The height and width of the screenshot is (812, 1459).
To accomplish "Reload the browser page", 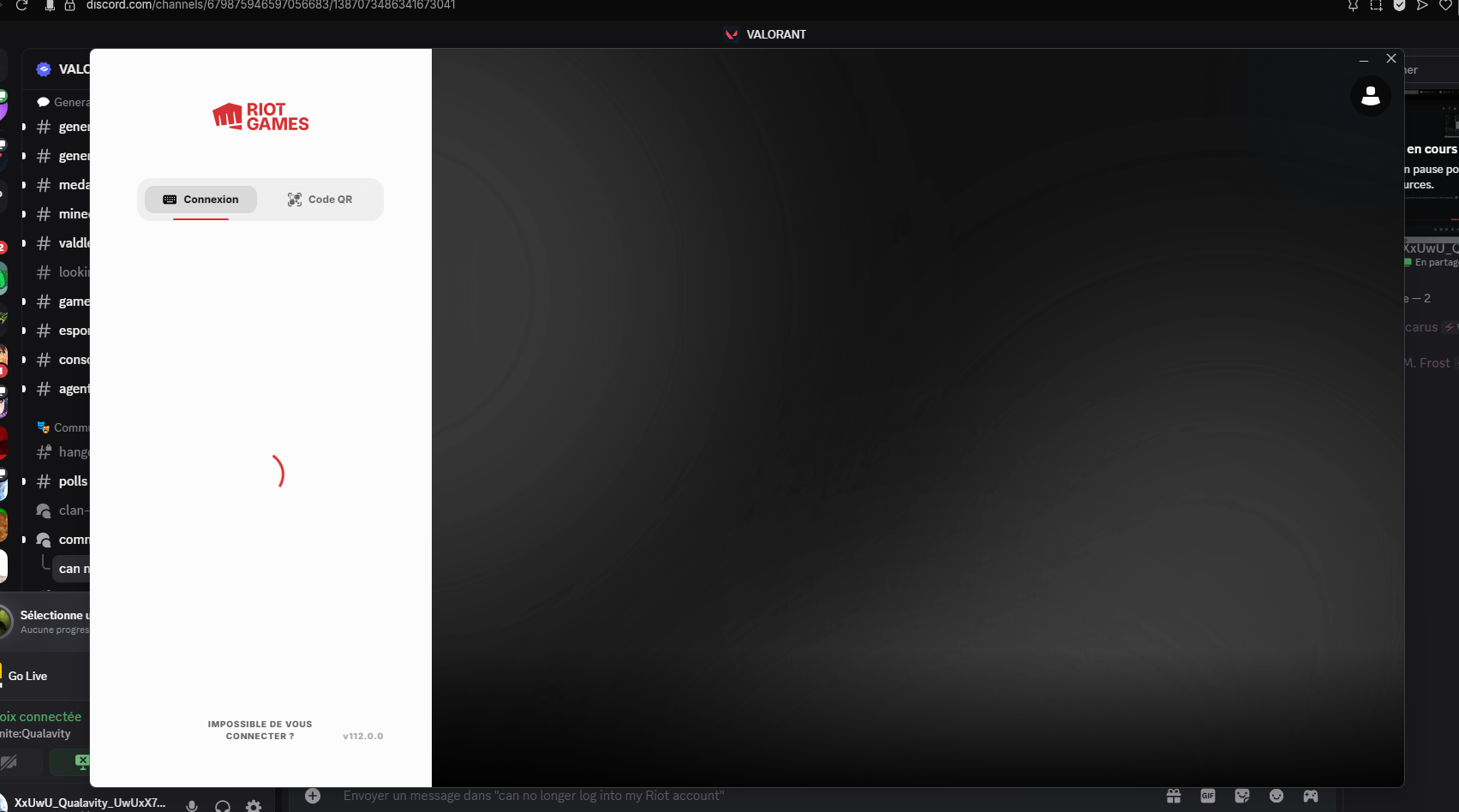I will 22,5.
